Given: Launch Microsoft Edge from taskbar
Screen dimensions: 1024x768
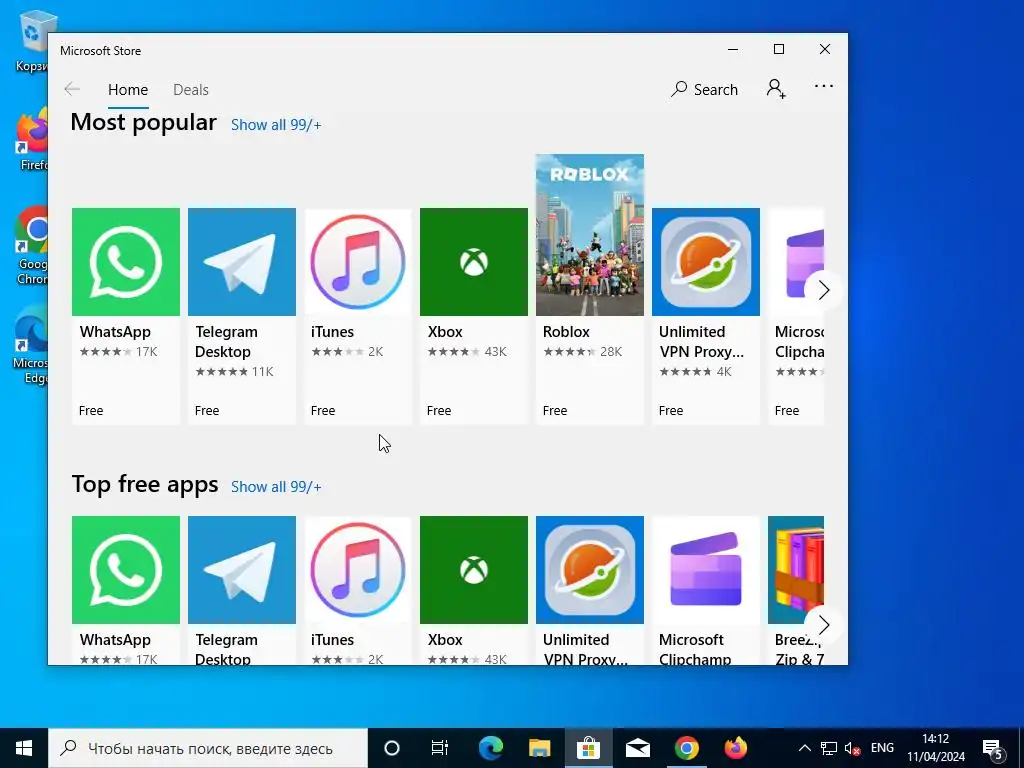Looking at the screenshot, I should (x=490, y=748).
